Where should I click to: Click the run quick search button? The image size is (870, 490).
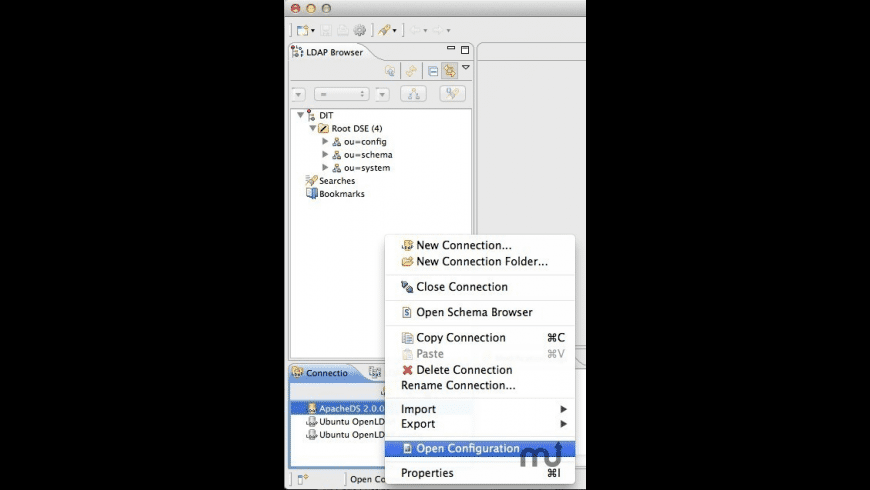452,94
